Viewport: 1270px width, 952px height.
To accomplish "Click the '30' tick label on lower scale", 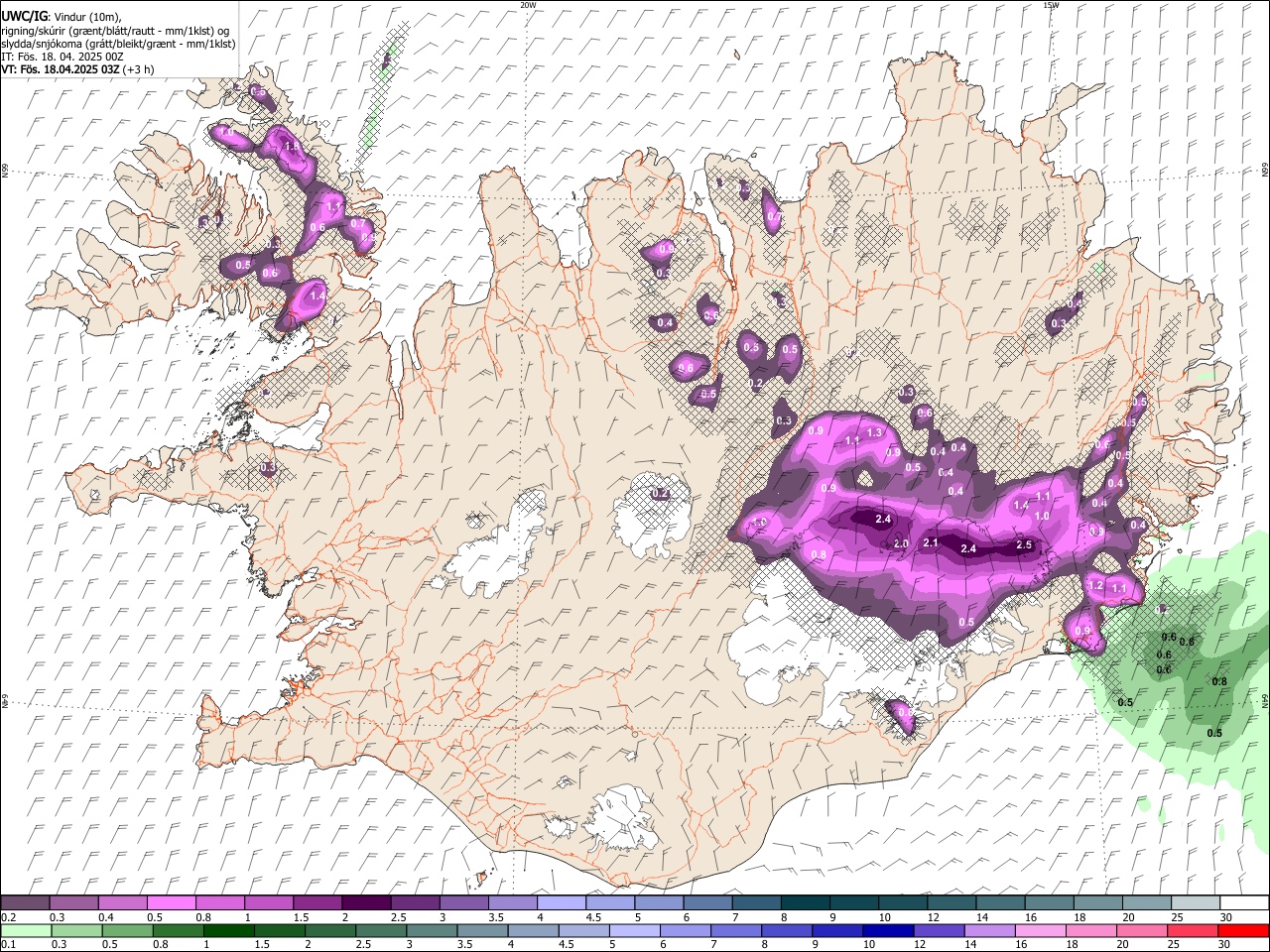I will (1226, 944).
